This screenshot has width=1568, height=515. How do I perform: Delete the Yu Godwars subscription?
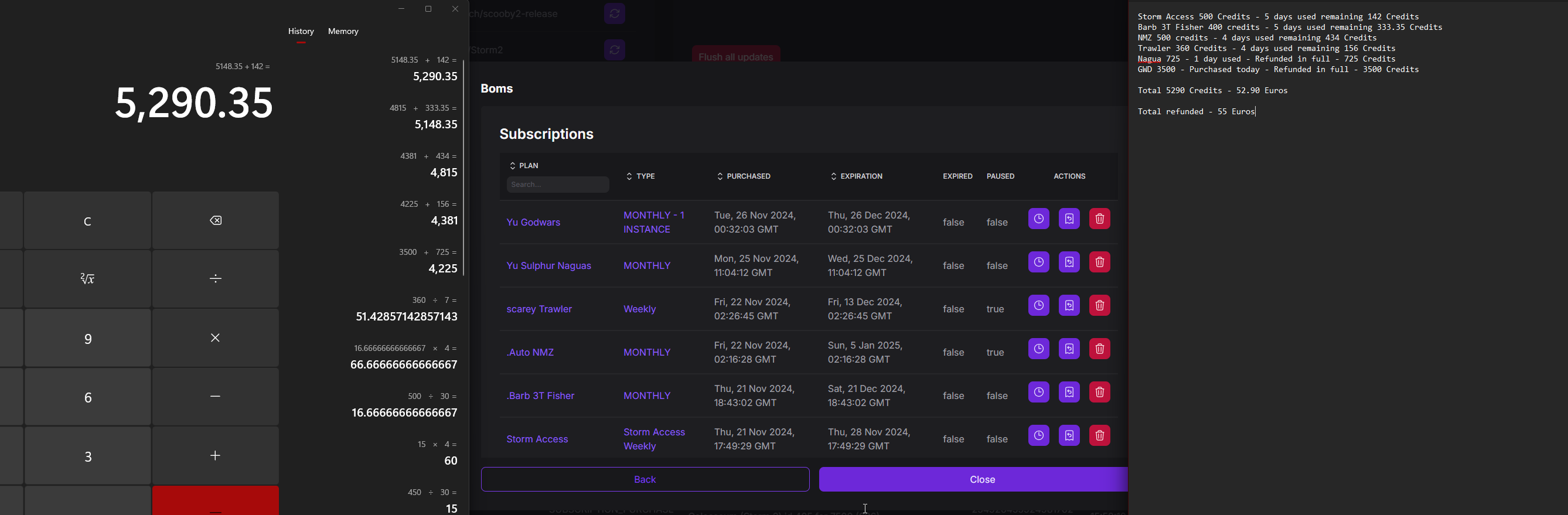pos(1099,219)
